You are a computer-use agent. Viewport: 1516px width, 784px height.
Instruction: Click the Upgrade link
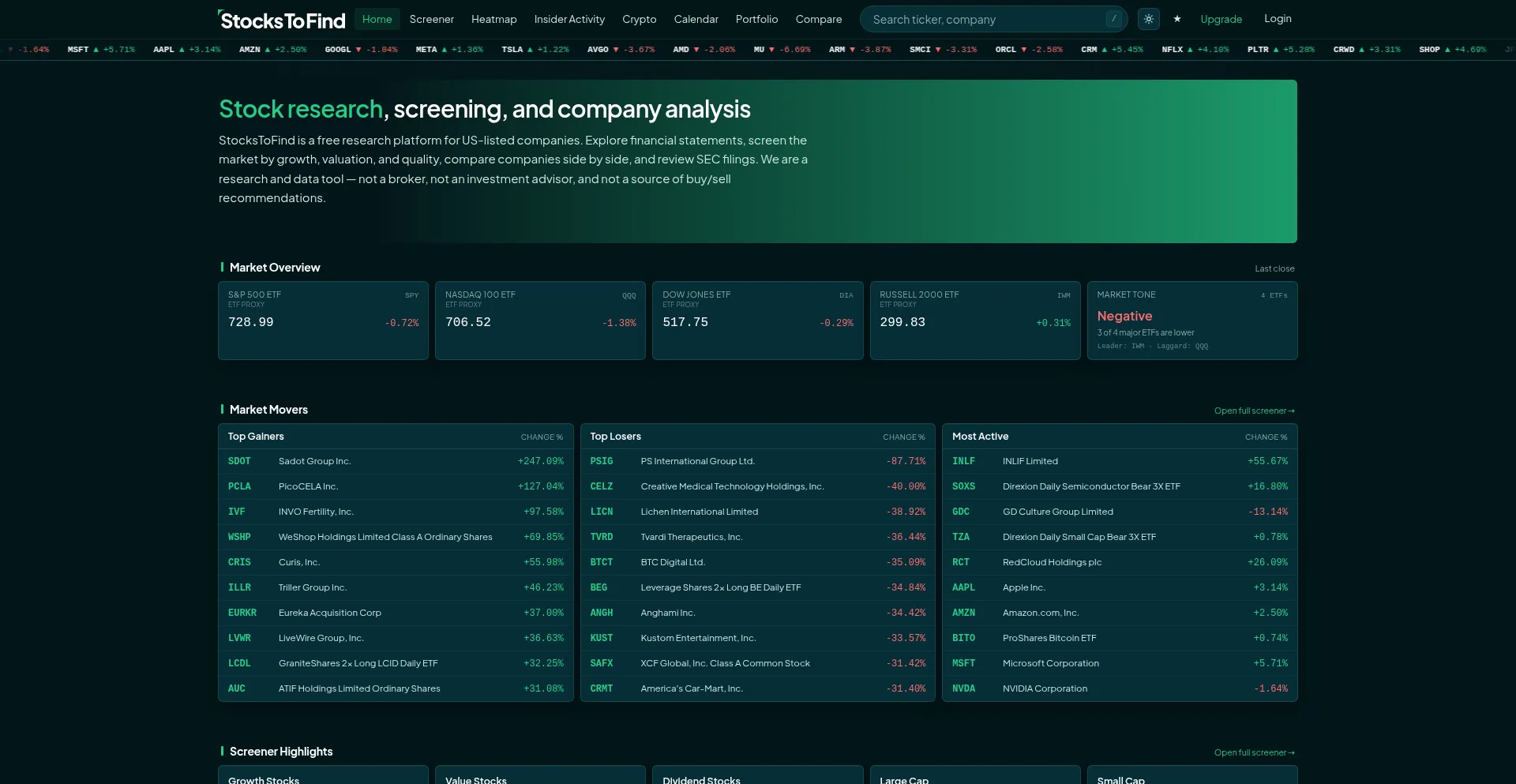1221,19
